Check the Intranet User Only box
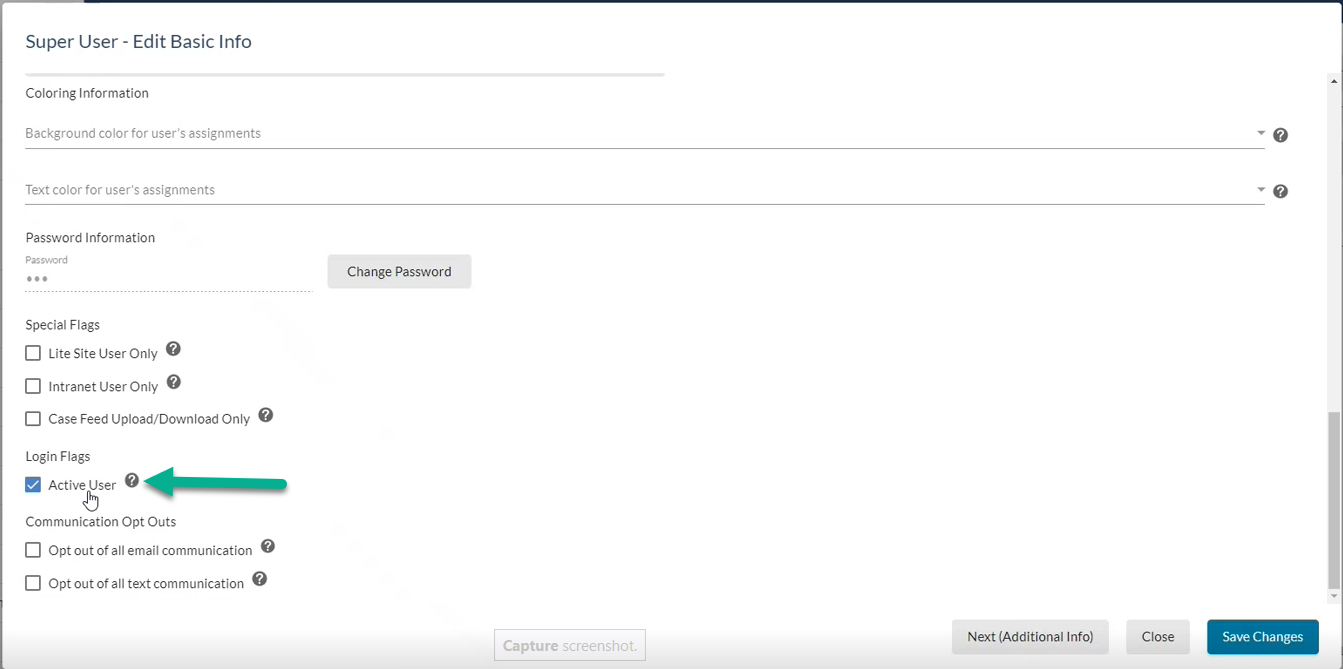This screenshot has height=669, width=1343. click(33, 386)
